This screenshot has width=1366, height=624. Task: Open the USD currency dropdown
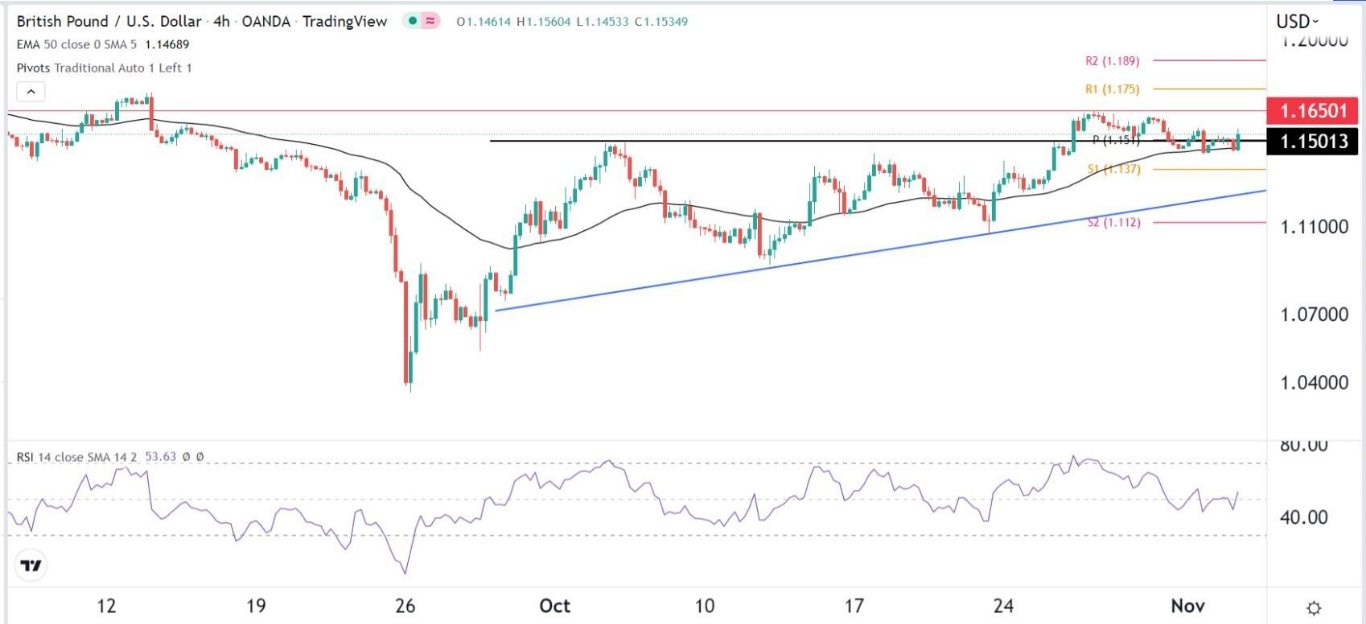[x=1297, y=21]
